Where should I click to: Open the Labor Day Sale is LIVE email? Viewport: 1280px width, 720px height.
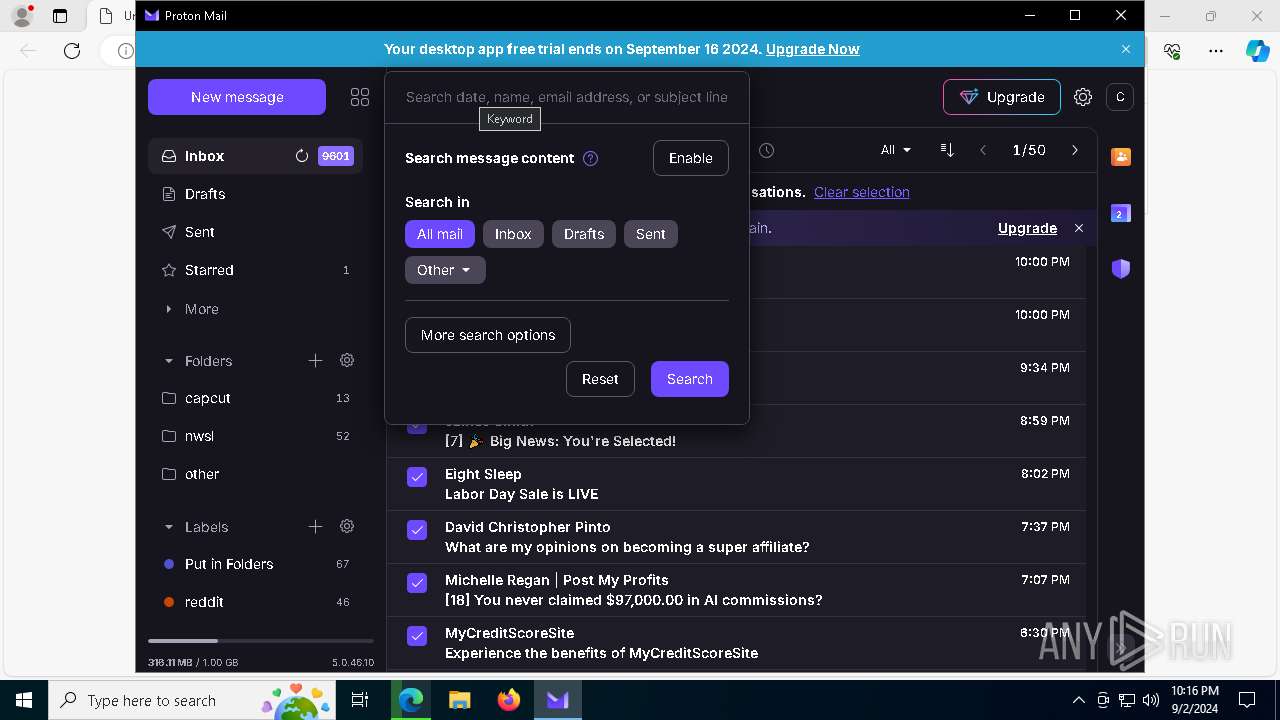coord(736,484)
